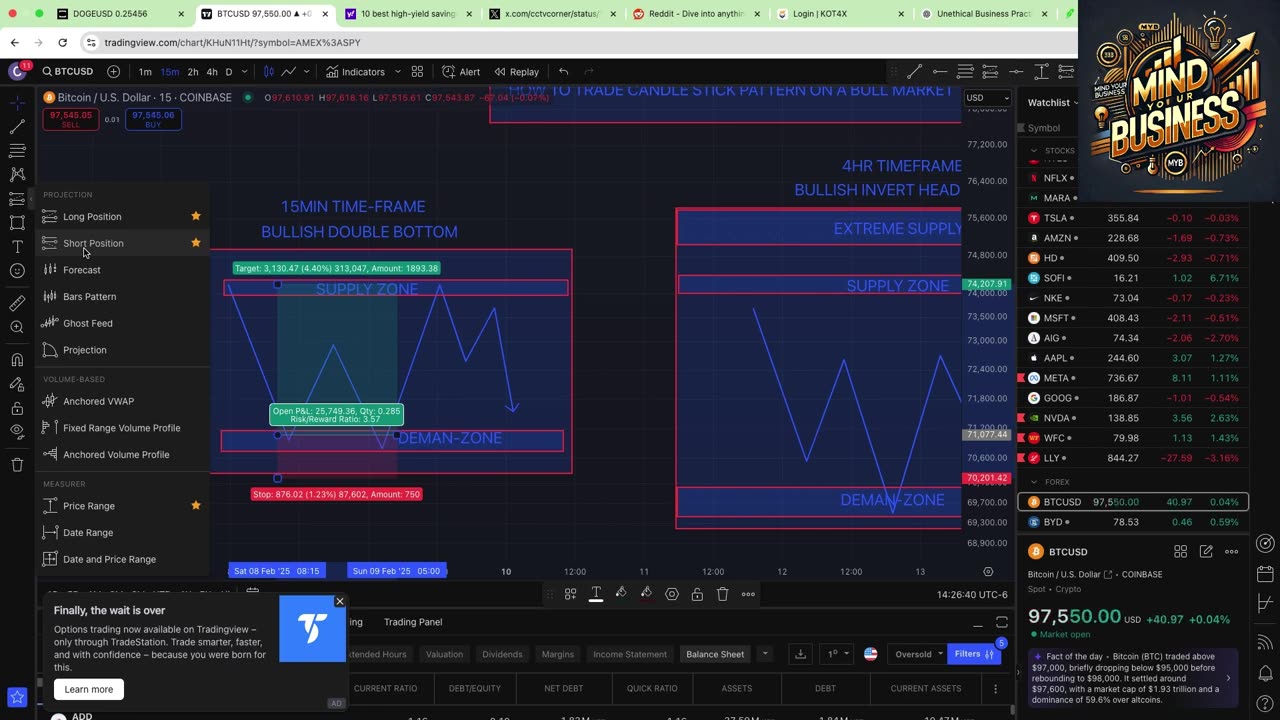Screen dimensions: 1280x720
Task: Close the TradeStation ad popup
Action: click(340, 601)
